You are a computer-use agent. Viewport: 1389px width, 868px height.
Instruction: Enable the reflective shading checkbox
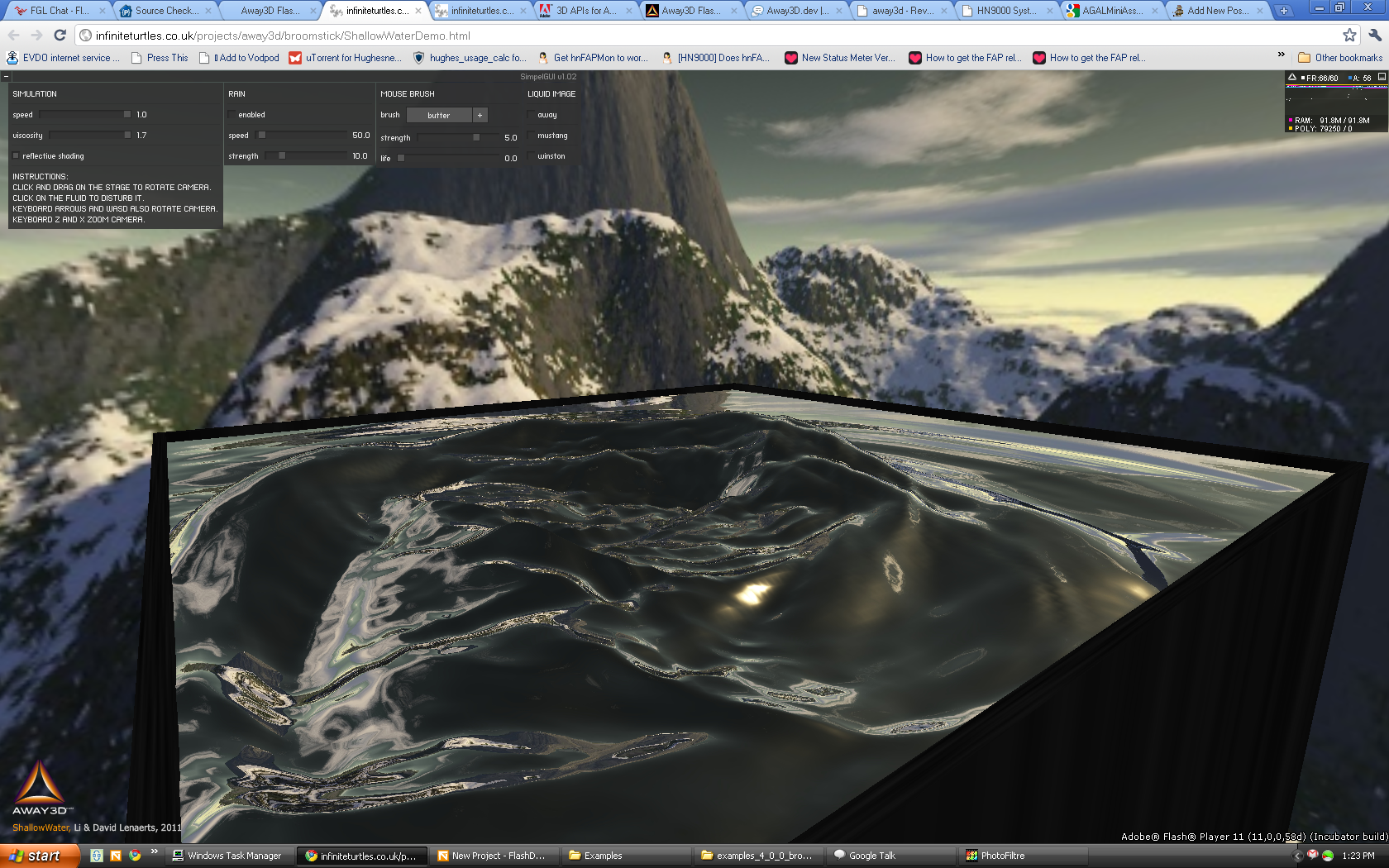[x=16, y=155]
